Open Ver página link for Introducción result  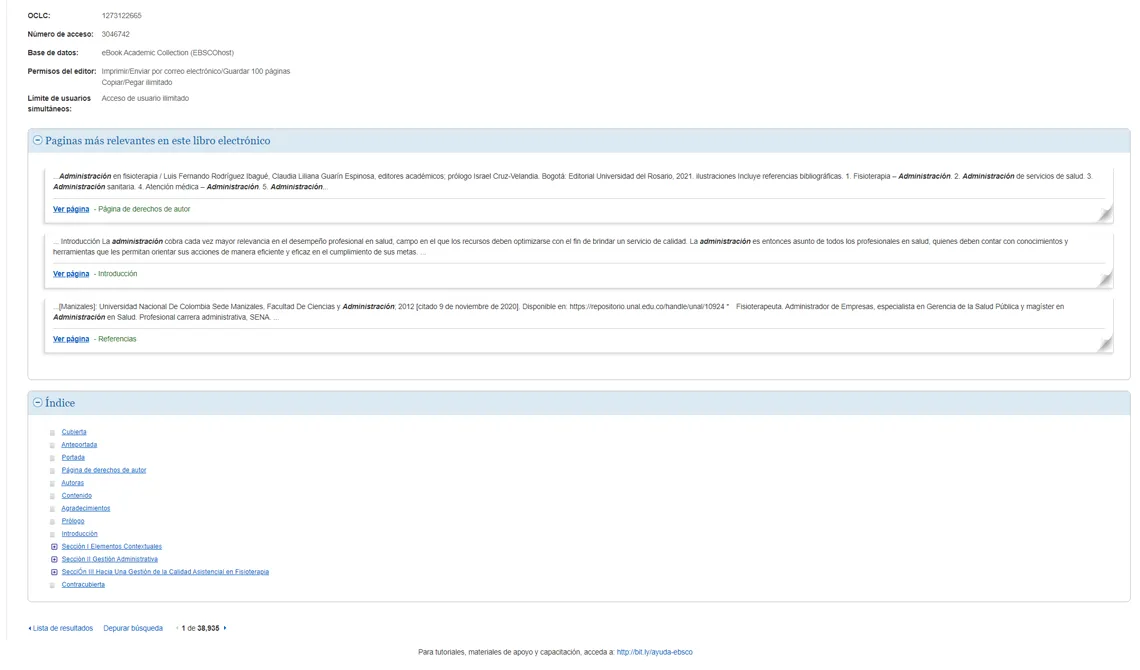click(x=71, y=274)
